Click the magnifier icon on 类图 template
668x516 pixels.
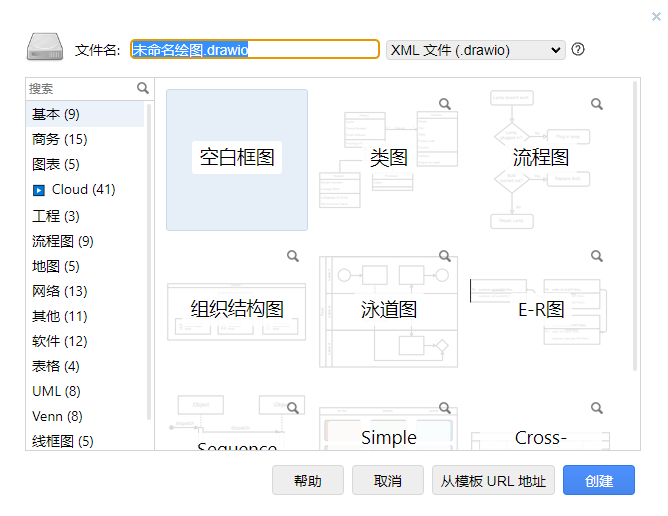(x=445, y=104)
